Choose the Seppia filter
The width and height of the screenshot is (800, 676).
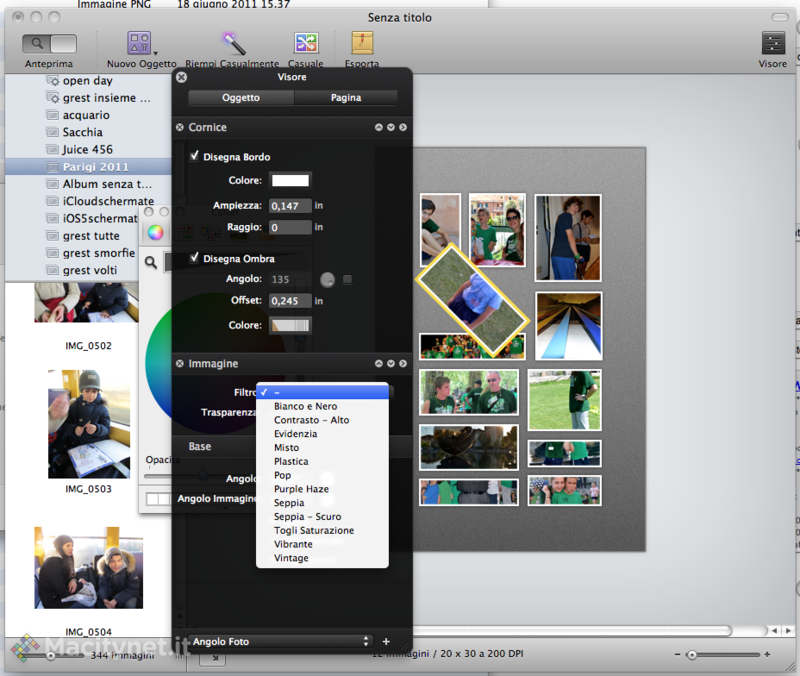point(322,503)
